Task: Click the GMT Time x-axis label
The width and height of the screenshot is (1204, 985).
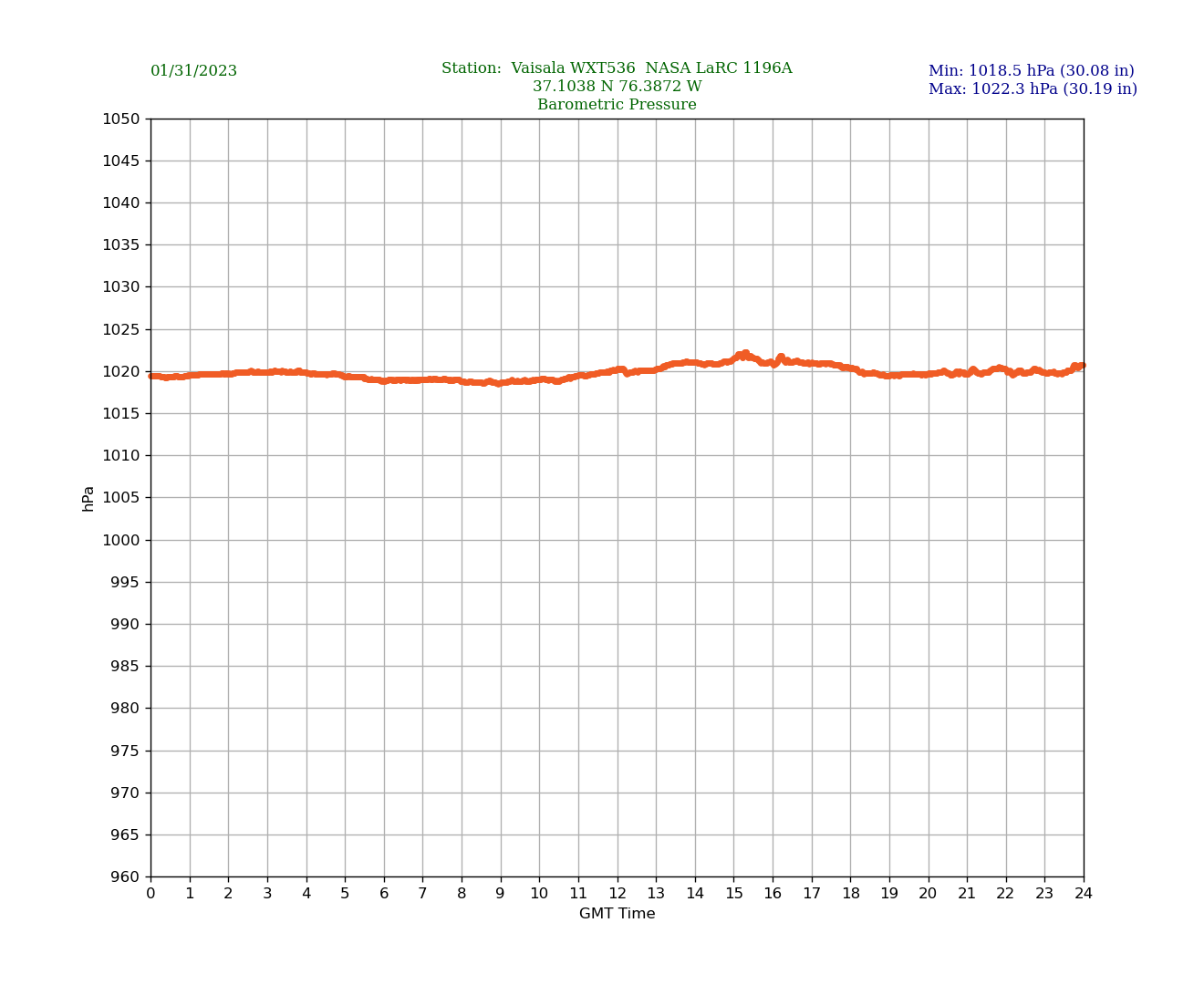Action: [617, 914]
